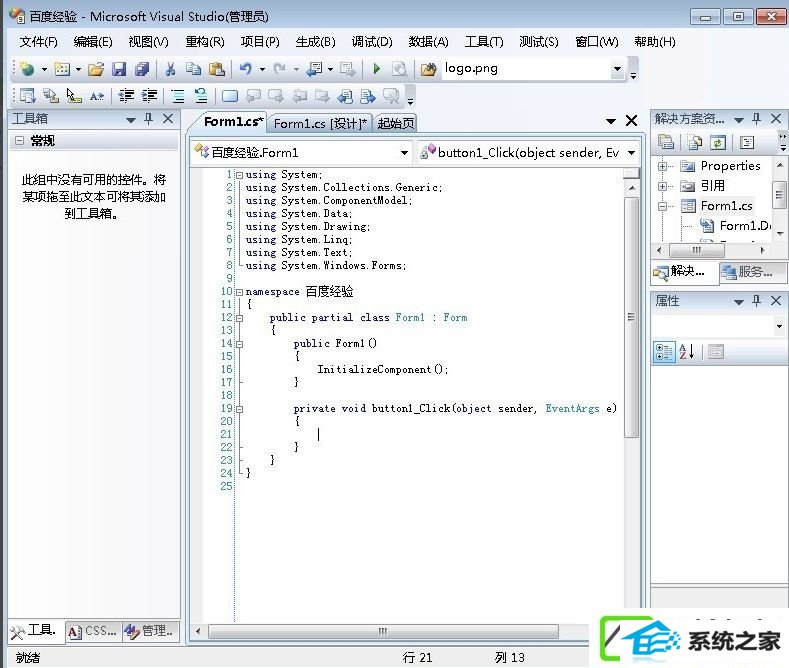Switch to the CSS... bottom tab
789x668 pixels.
(94, 631)
